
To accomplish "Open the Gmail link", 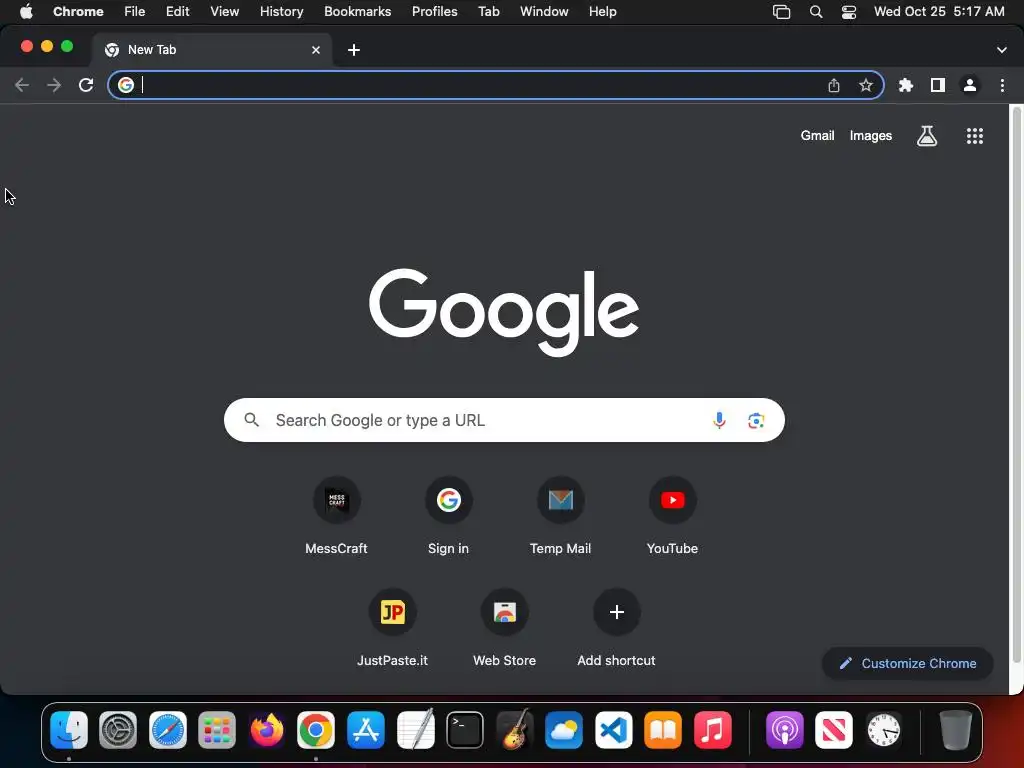I will (x=818, y=136).
